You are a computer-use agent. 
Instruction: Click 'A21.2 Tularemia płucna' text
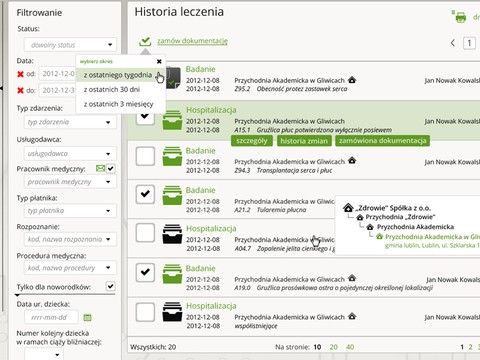coord(270,210)
